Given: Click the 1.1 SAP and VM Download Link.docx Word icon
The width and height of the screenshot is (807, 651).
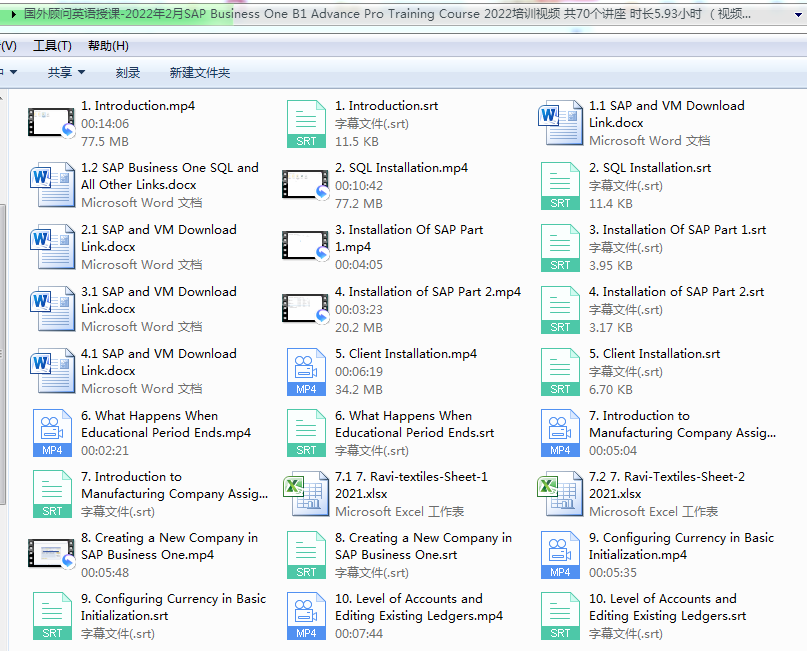Looking at the screenshot, I should 560,124.
